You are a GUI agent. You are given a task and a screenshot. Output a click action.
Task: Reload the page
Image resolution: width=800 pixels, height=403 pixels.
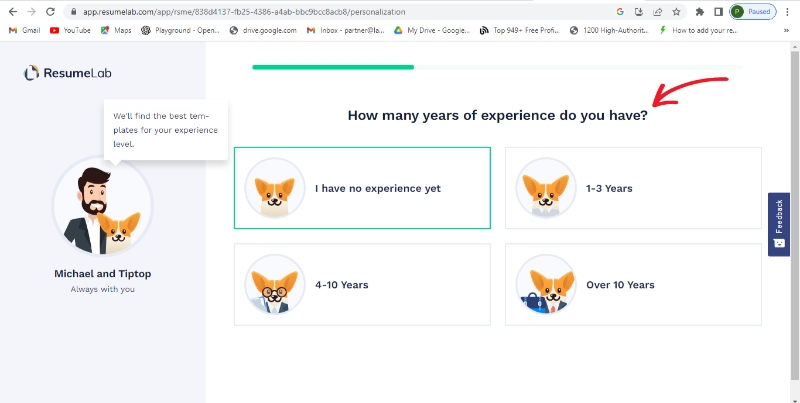(51, 11)
